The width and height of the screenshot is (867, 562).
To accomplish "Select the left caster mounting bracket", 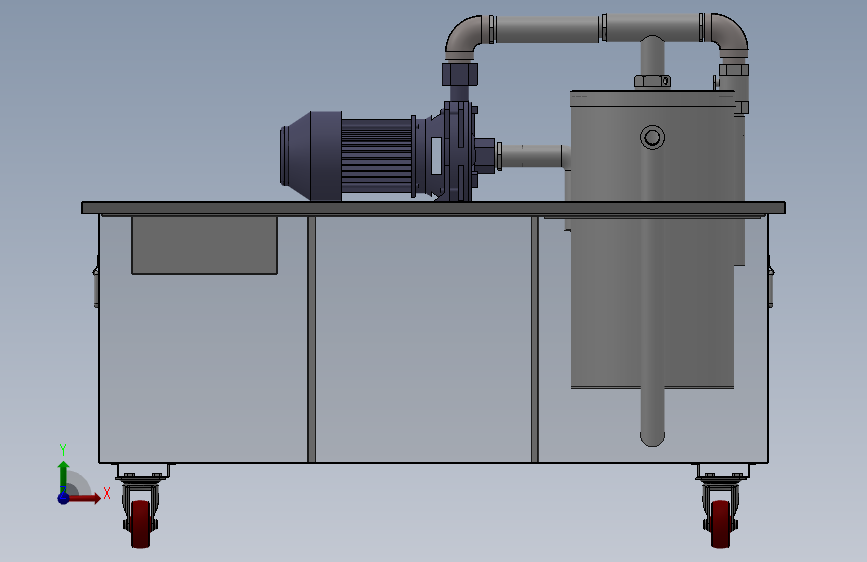I will point(143,471).
